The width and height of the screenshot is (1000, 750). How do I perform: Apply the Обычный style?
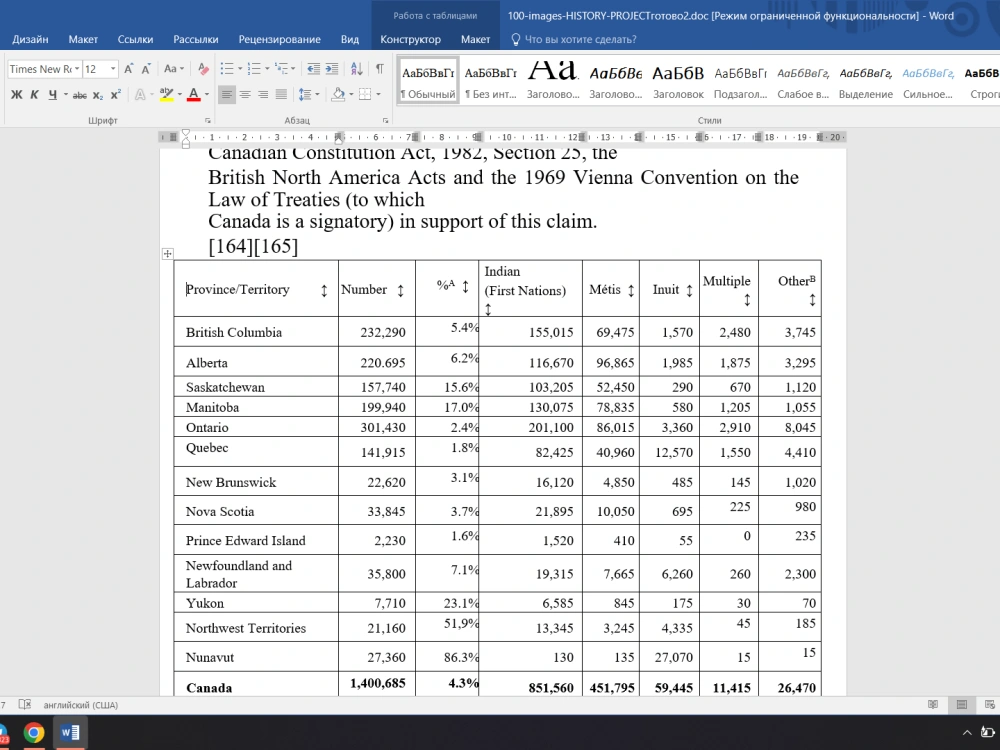(428, 81)
